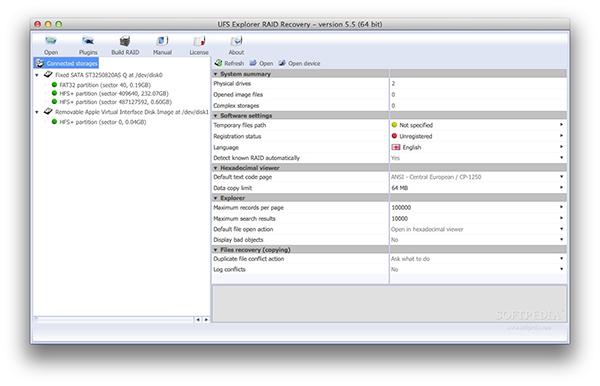
Task: Click yellow Not specified status indicator
Action: coord(395,125)
